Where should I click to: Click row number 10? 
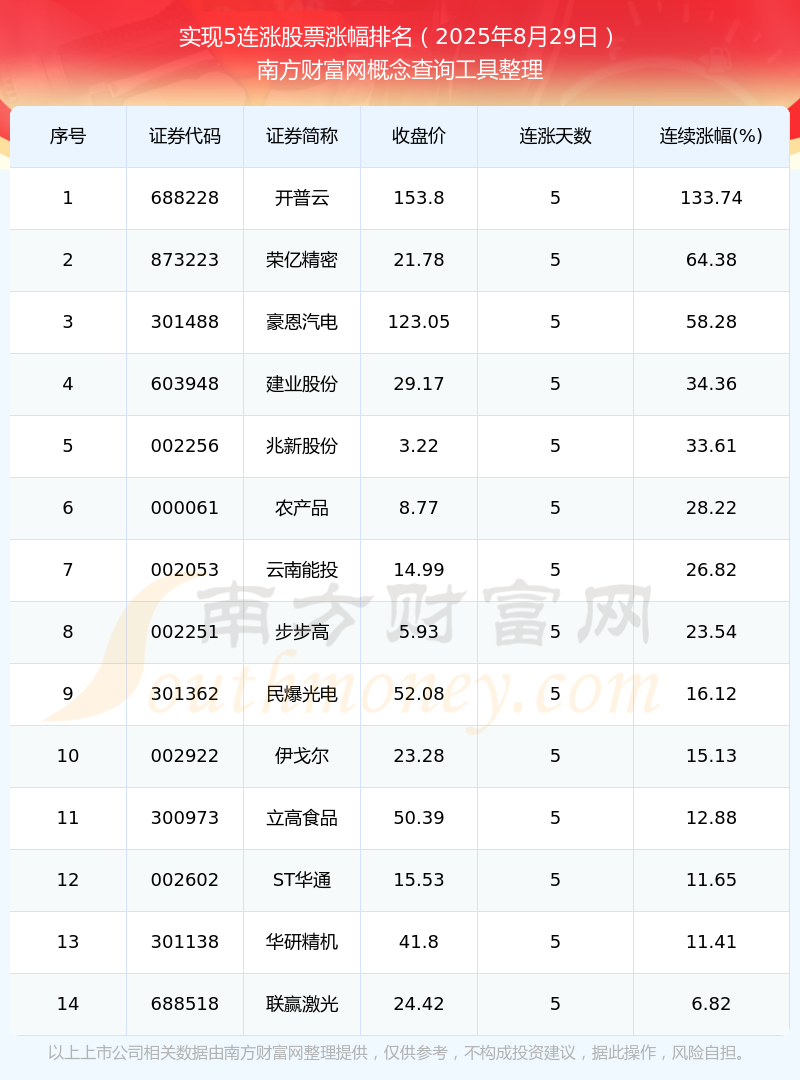click(68, 756)
